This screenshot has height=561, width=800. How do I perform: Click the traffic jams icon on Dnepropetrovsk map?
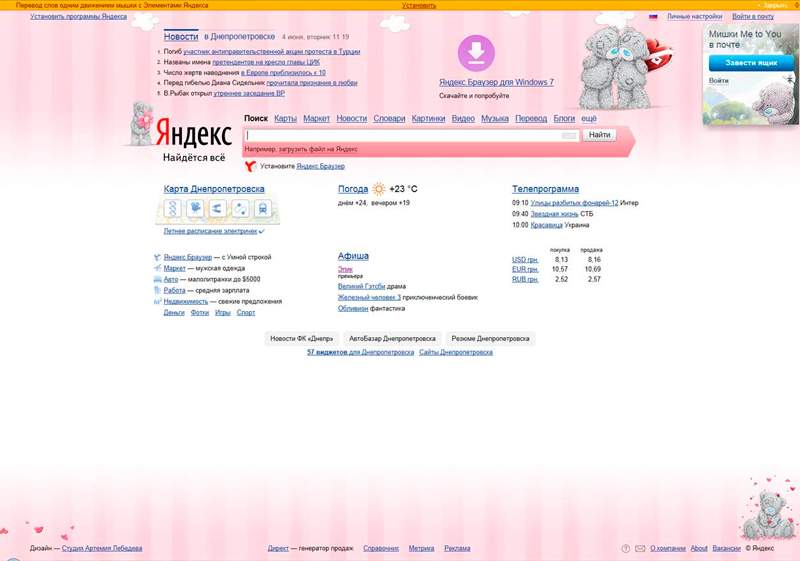point(173,208)
